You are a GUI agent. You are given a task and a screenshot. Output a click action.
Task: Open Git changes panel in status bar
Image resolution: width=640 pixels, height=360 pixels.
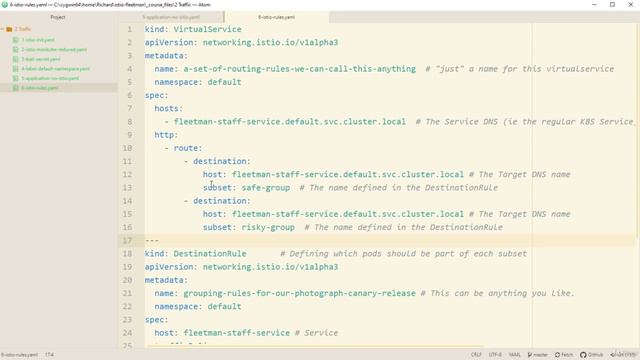tap(623, 355)
